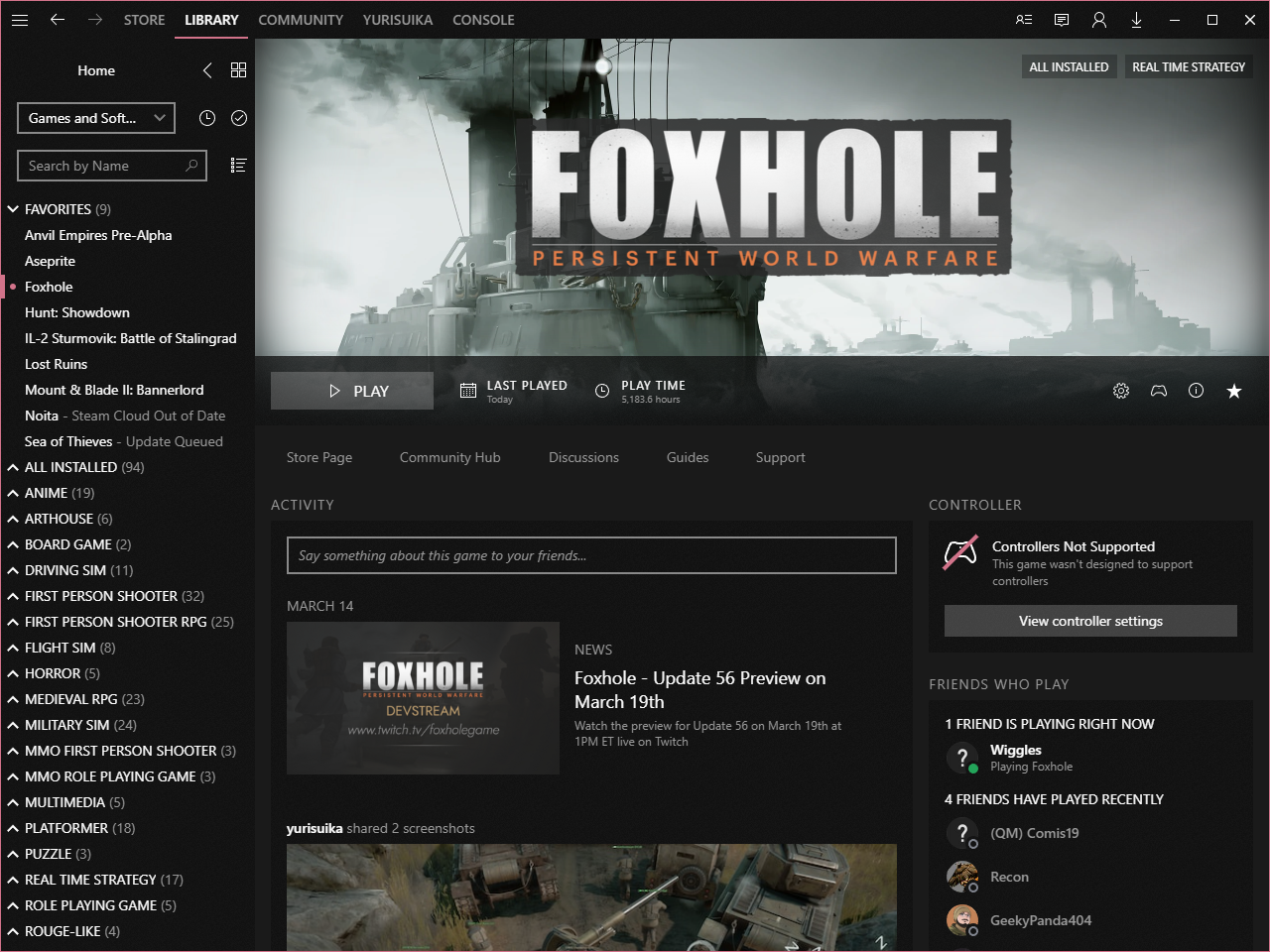The height and width of the screenshot is (952, 1270).
Task: Open the account profile icon
Action: click(1099, 20)
